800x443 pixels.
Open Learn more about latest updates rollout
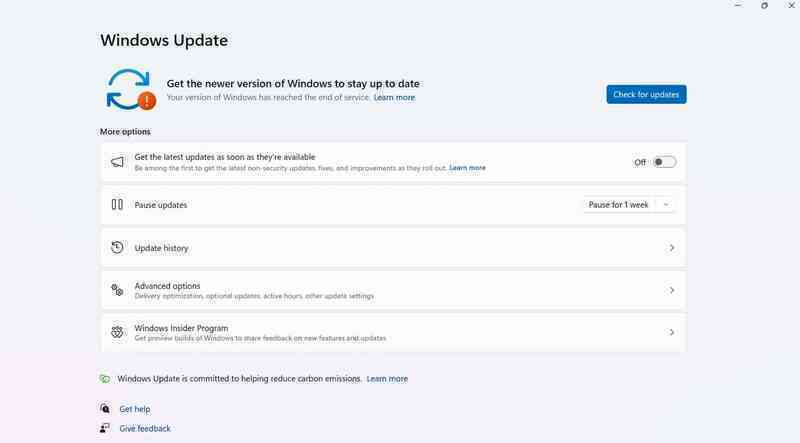467,168
